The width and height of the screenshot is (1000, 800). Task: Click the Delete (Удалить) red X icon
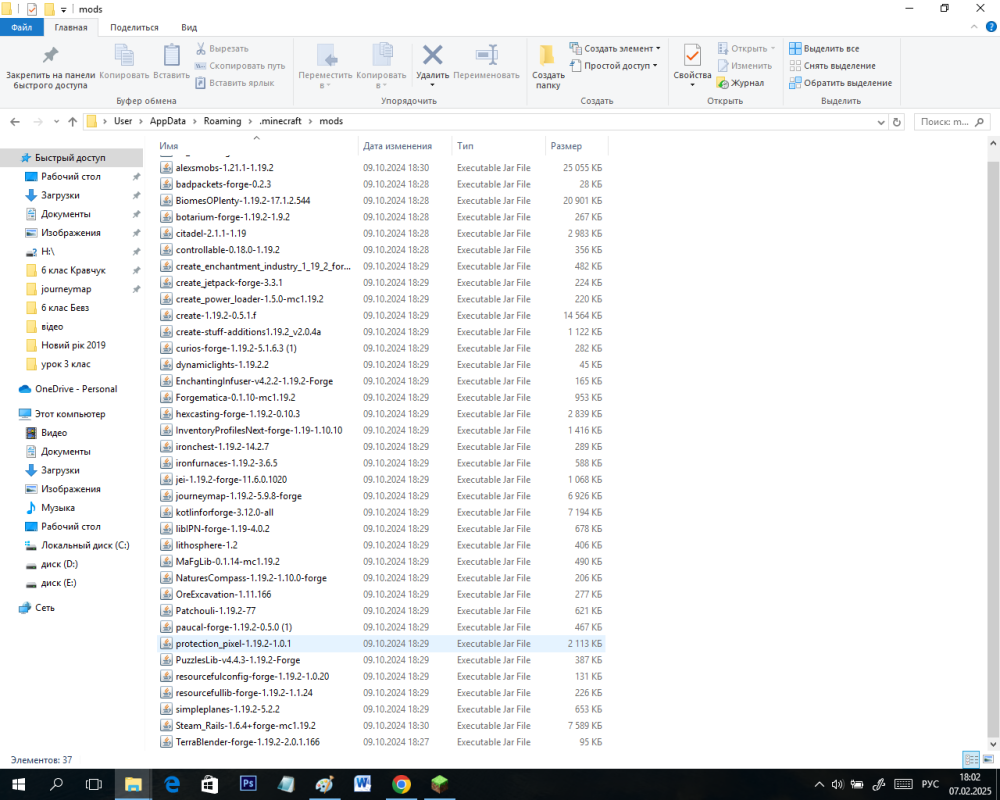click(x=432, y=55)
